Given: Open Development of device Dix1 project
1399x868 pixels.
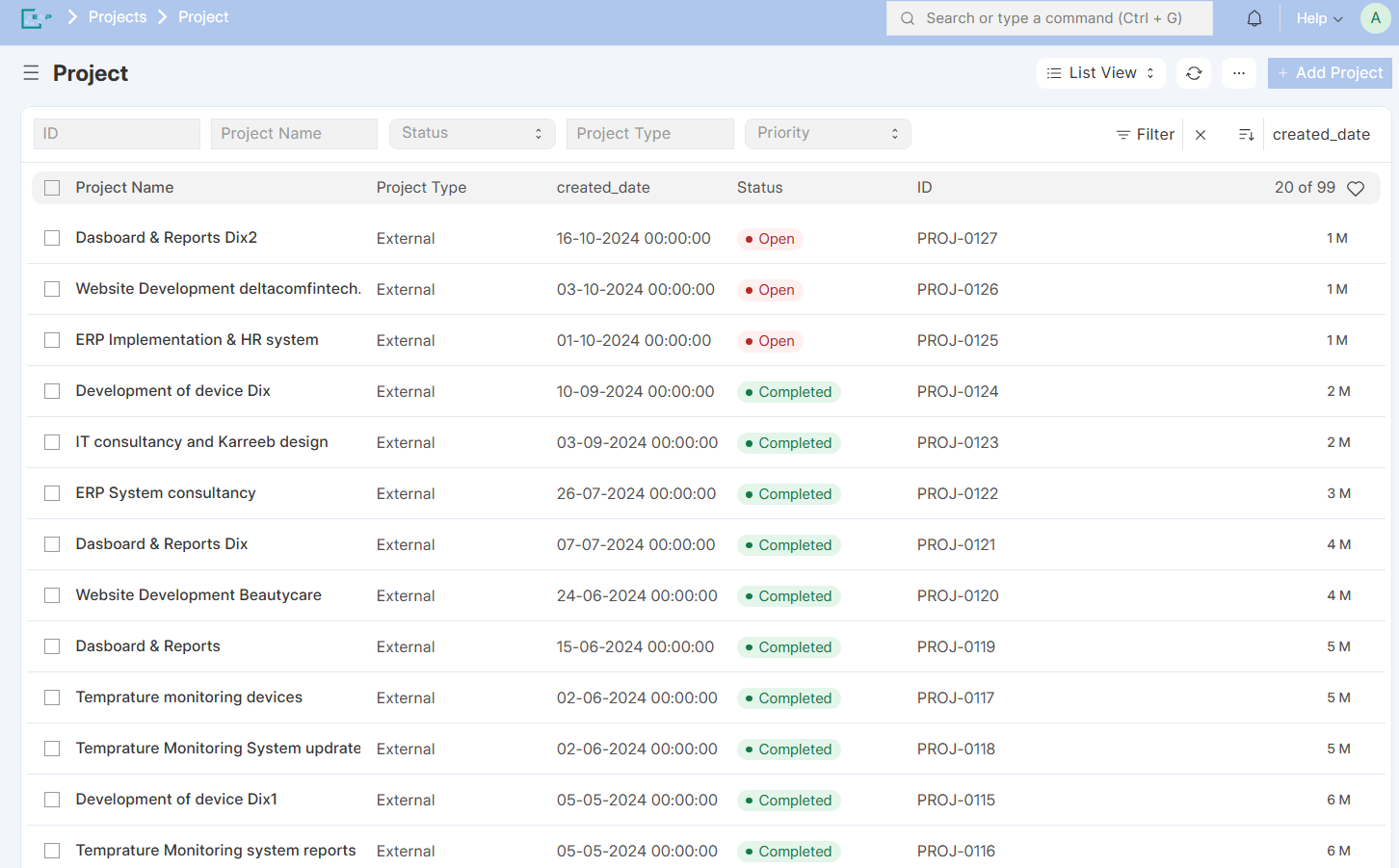Looking at the screenshot, I should (176, 800).
